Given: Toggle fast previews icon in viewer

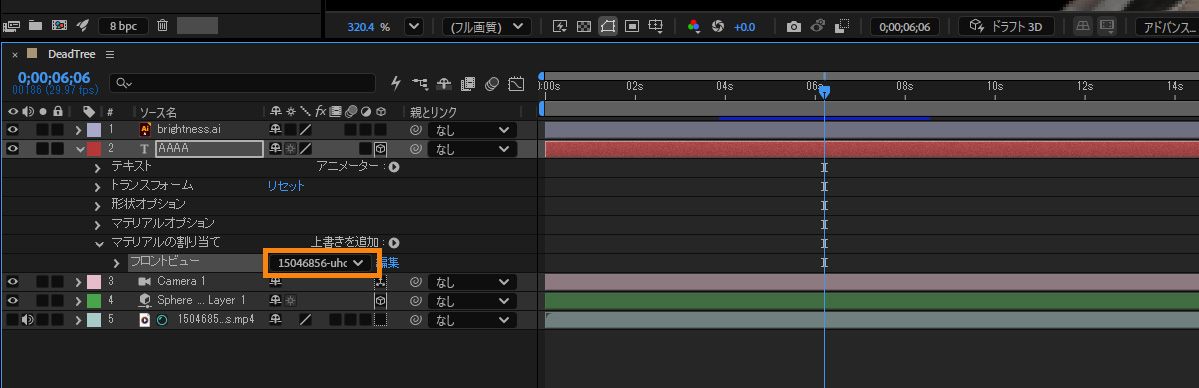Looking at the screenshot, I should 560,26.
